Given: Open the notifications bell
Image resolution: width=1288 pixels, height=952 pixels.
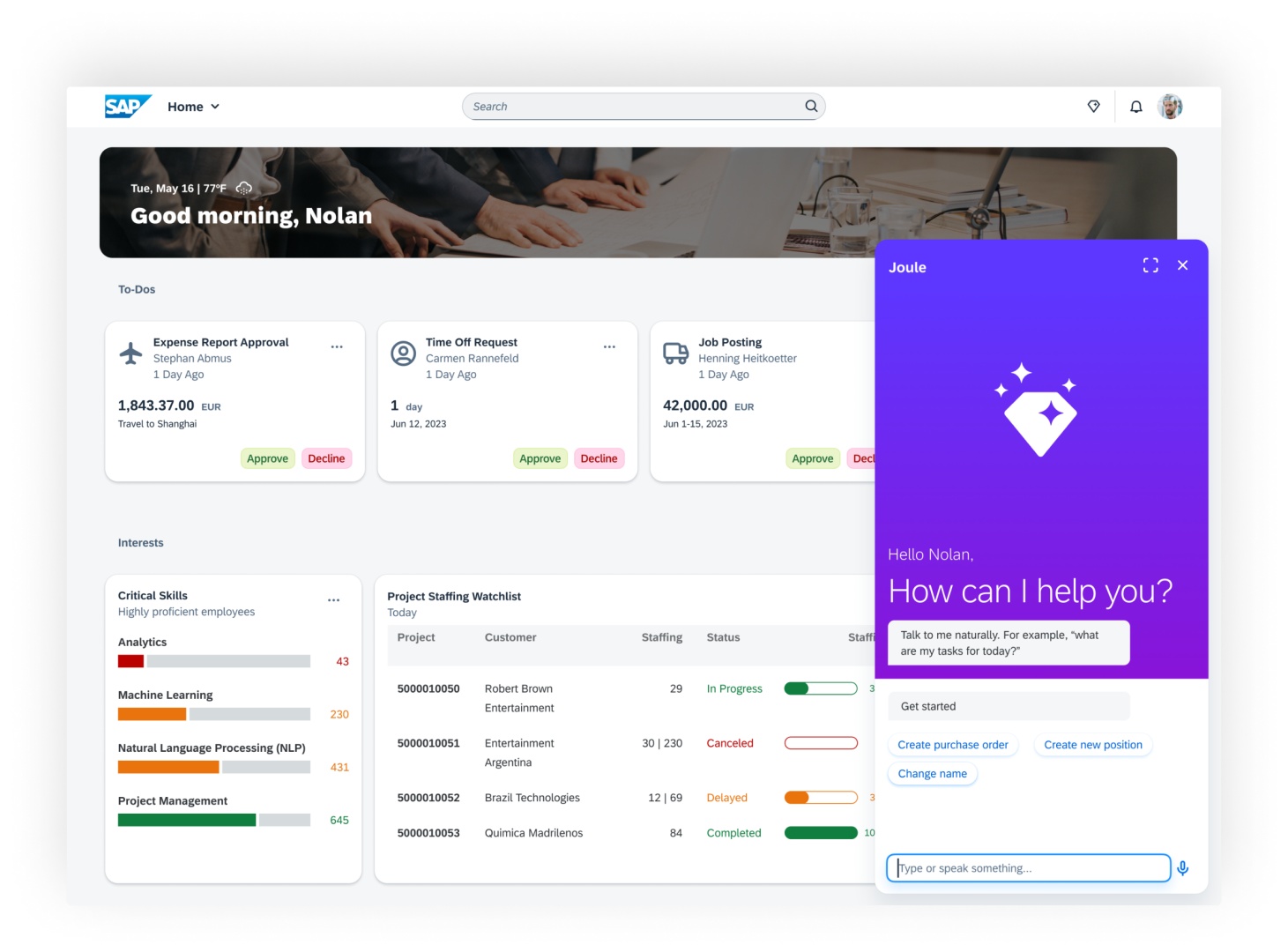Looking at the screenshot, I should pos(1135,107).
